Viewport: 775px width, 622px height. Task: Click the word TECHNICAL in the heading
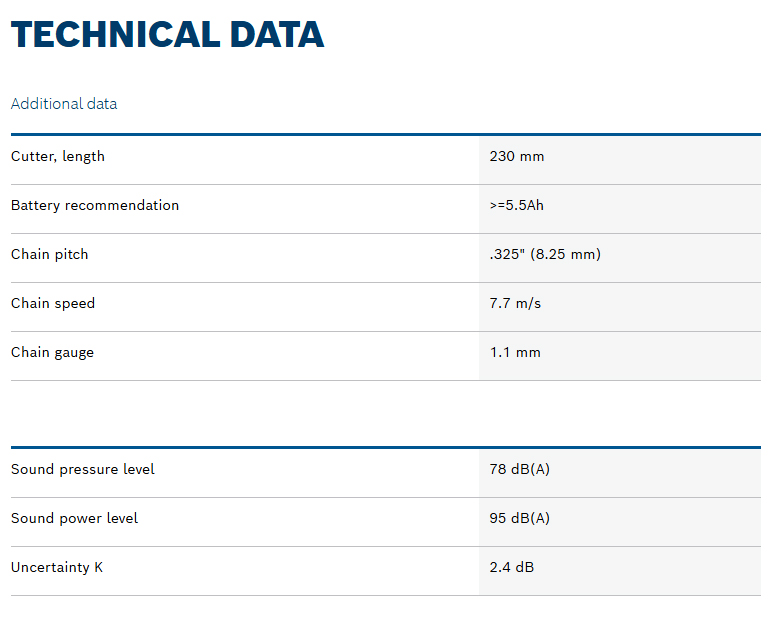point(113,35)
